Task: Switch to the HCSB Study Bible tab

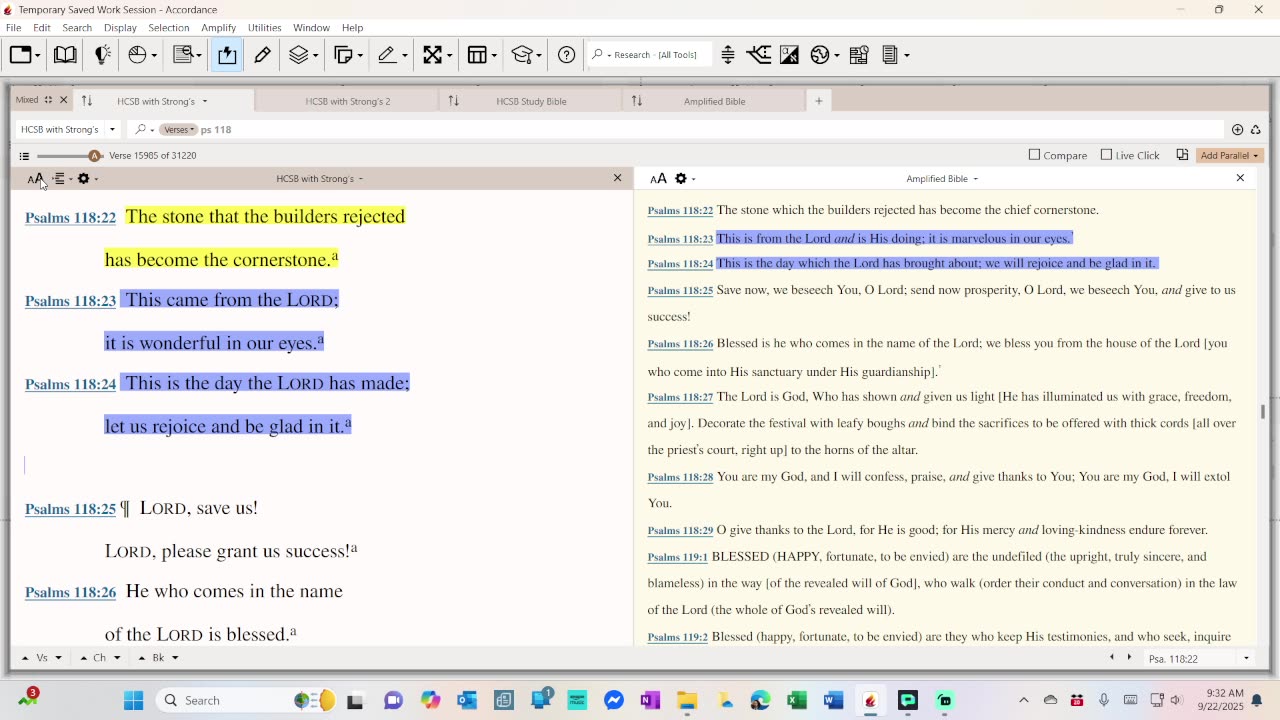Action: tap(531, 101)
